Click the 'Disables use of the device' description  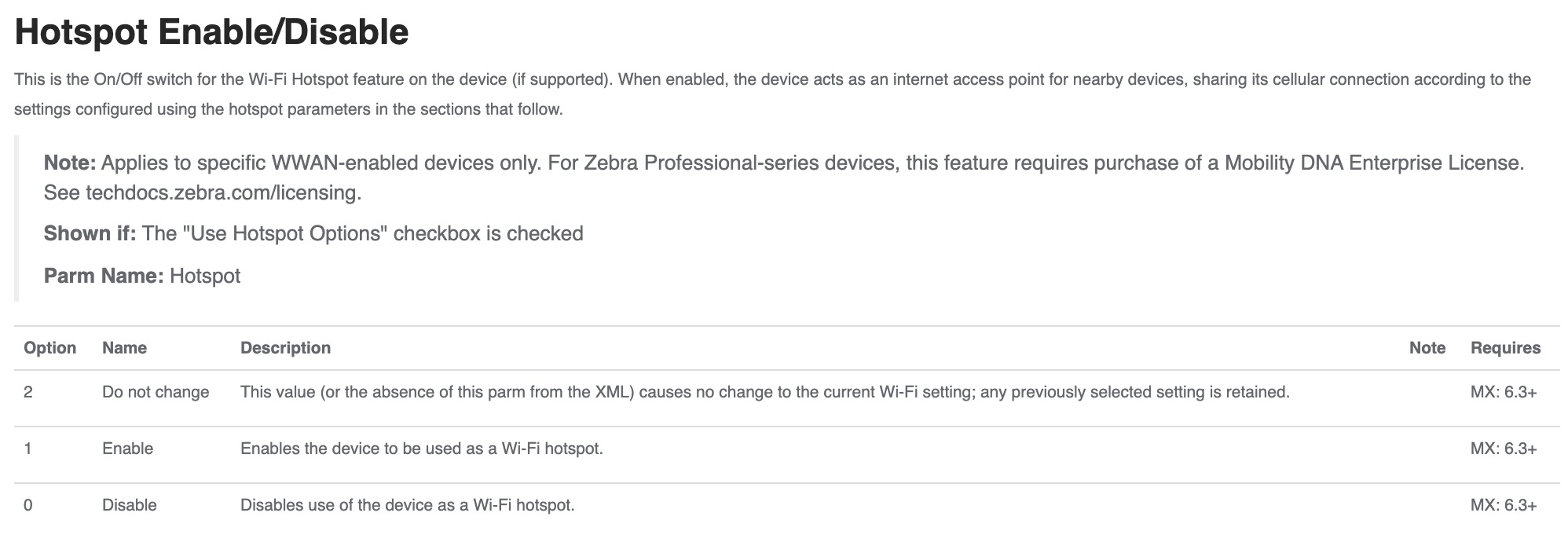tap(407, 505)
